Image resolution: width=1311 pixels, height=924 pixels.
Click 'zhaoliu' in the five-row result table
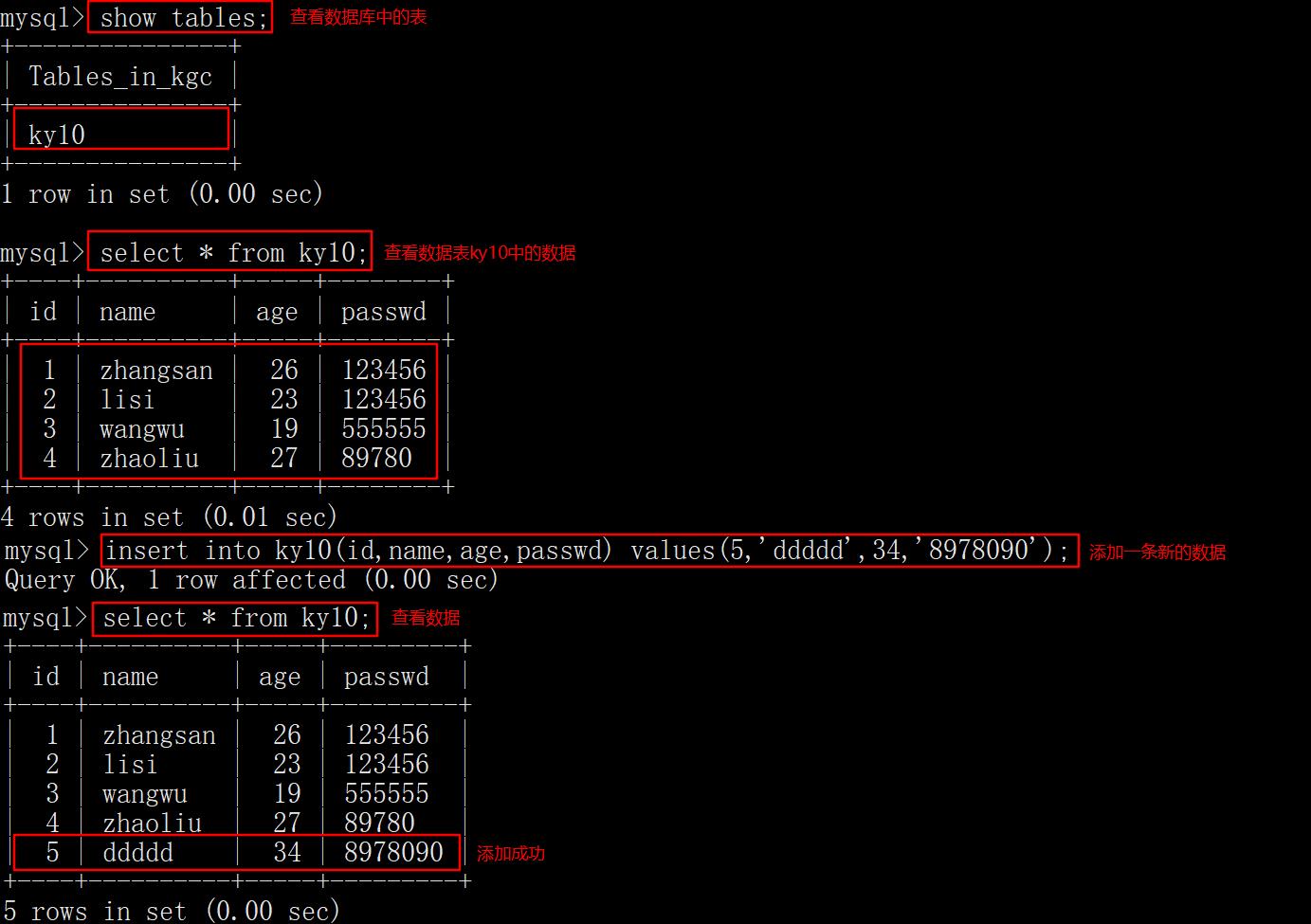[x=152, y=823]
